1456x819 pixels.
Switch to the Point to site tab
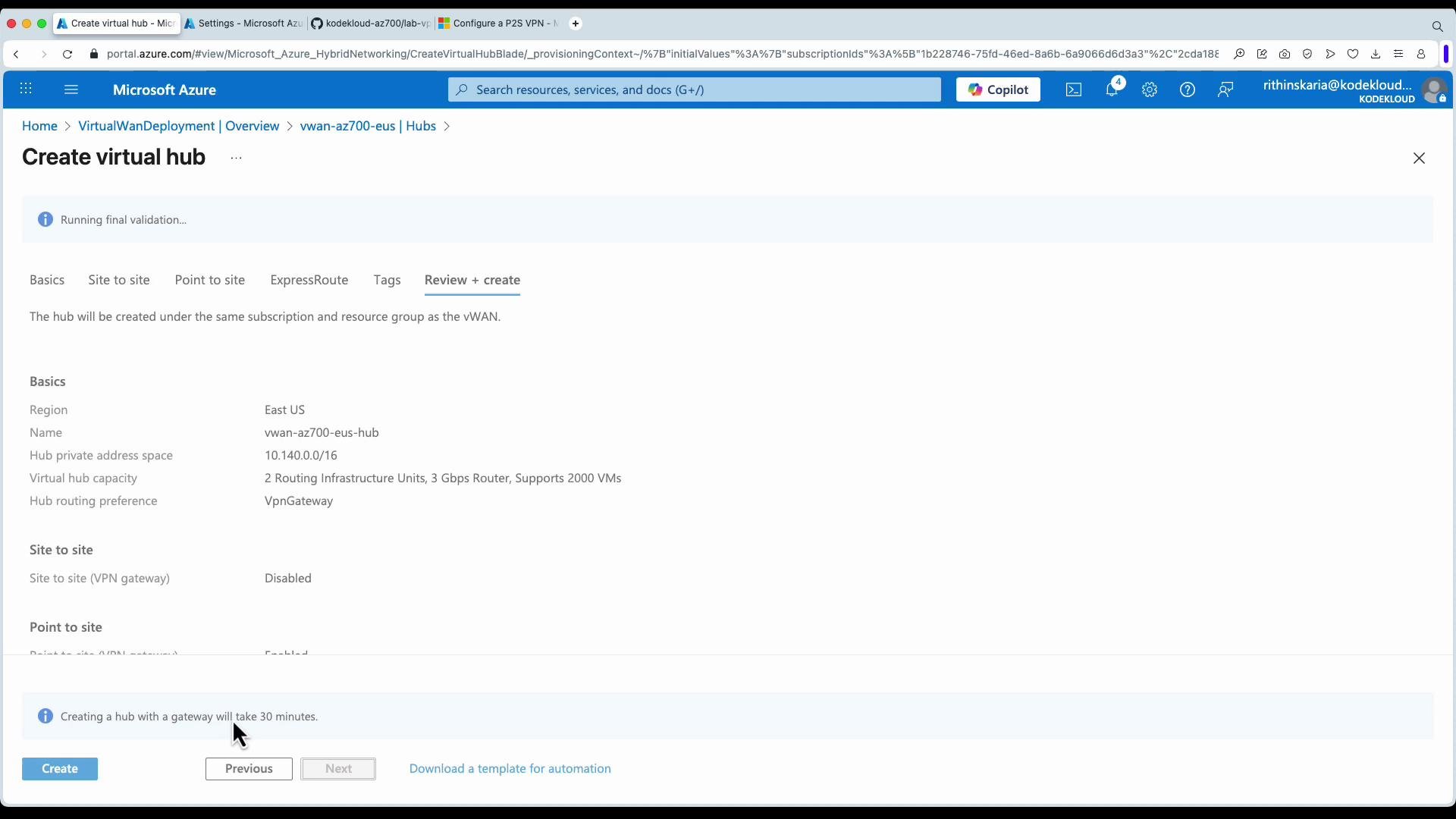pyautogui.click(x=210, y=280)
